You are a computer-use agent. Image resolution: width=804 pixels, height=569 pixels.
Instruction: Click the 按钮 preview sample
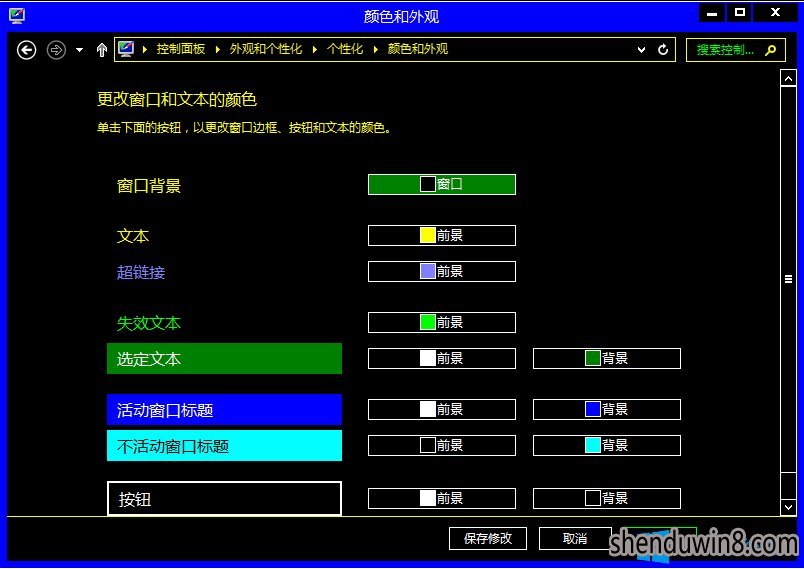[x=224, y=498]
